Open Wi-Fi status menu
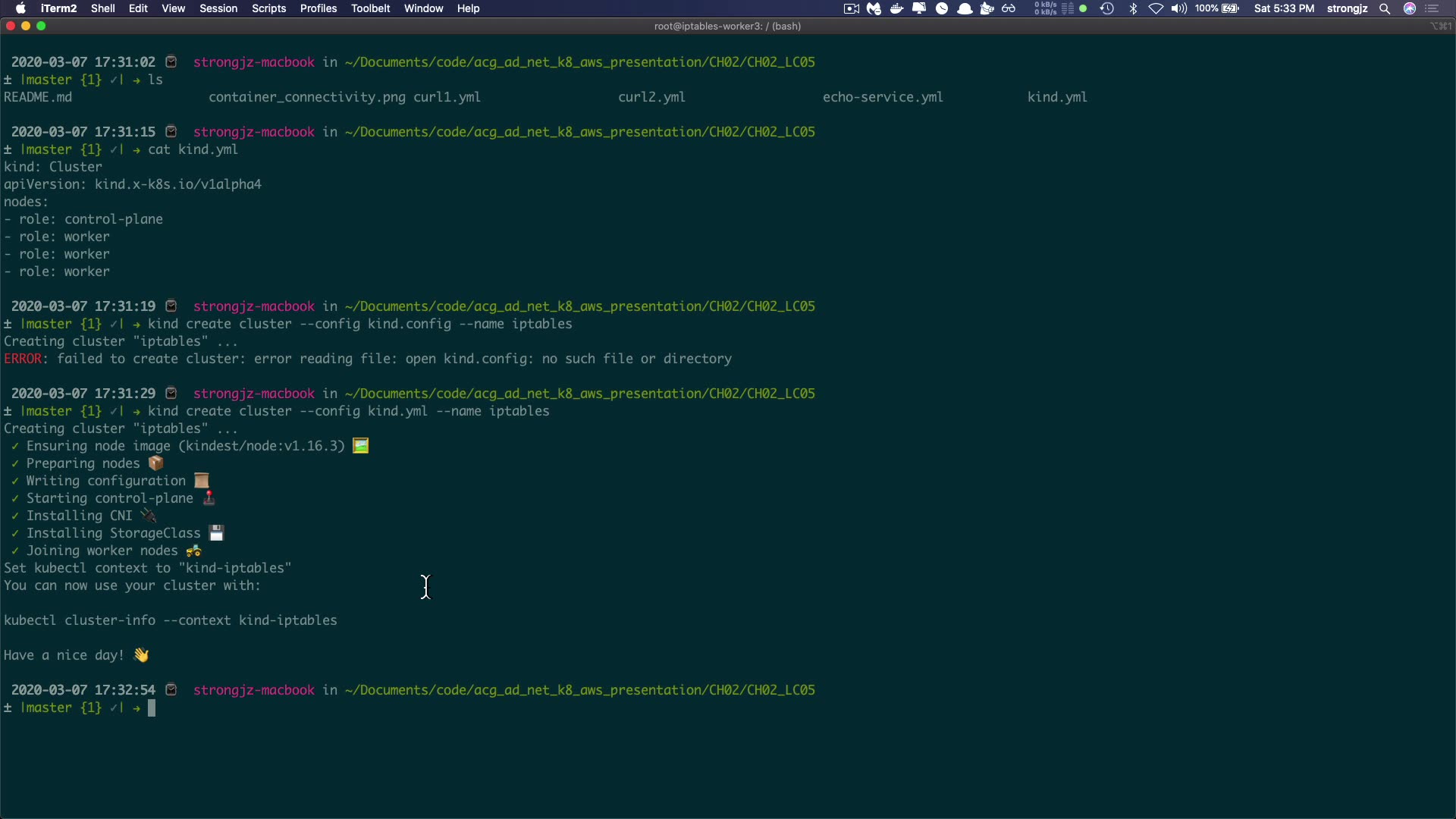Image resolution: width=1456 pixels, height=819 pixels. pos(1156,8)
